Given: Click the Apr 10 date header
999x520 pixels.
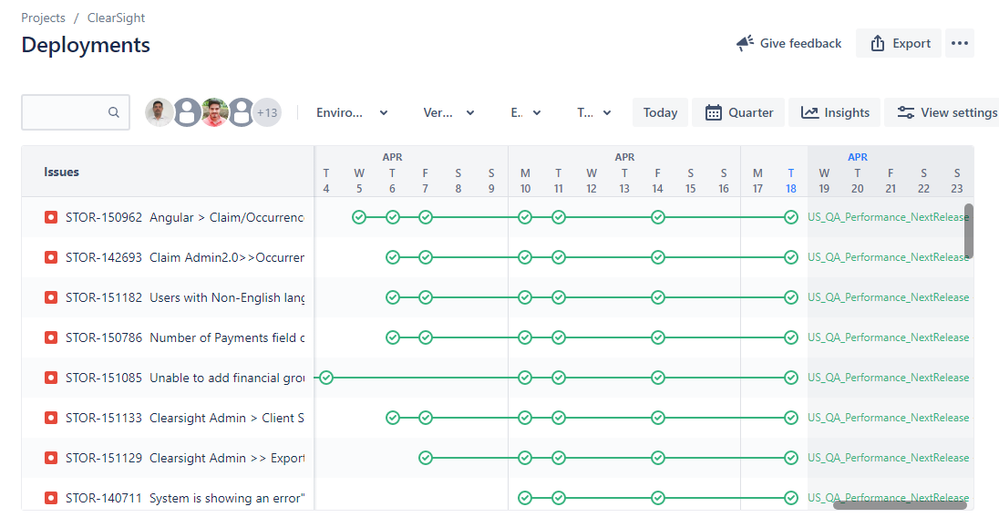Looking at the screenshot, I should pyautogui.click(x=525, y=181).
